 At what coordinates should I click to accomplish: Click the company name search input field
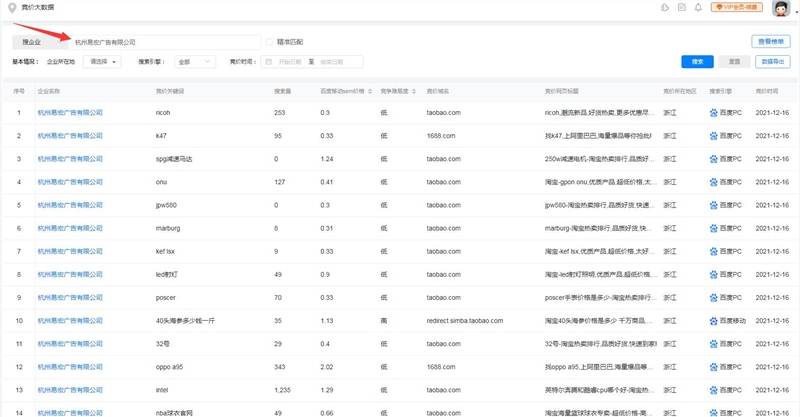[160, 42]
